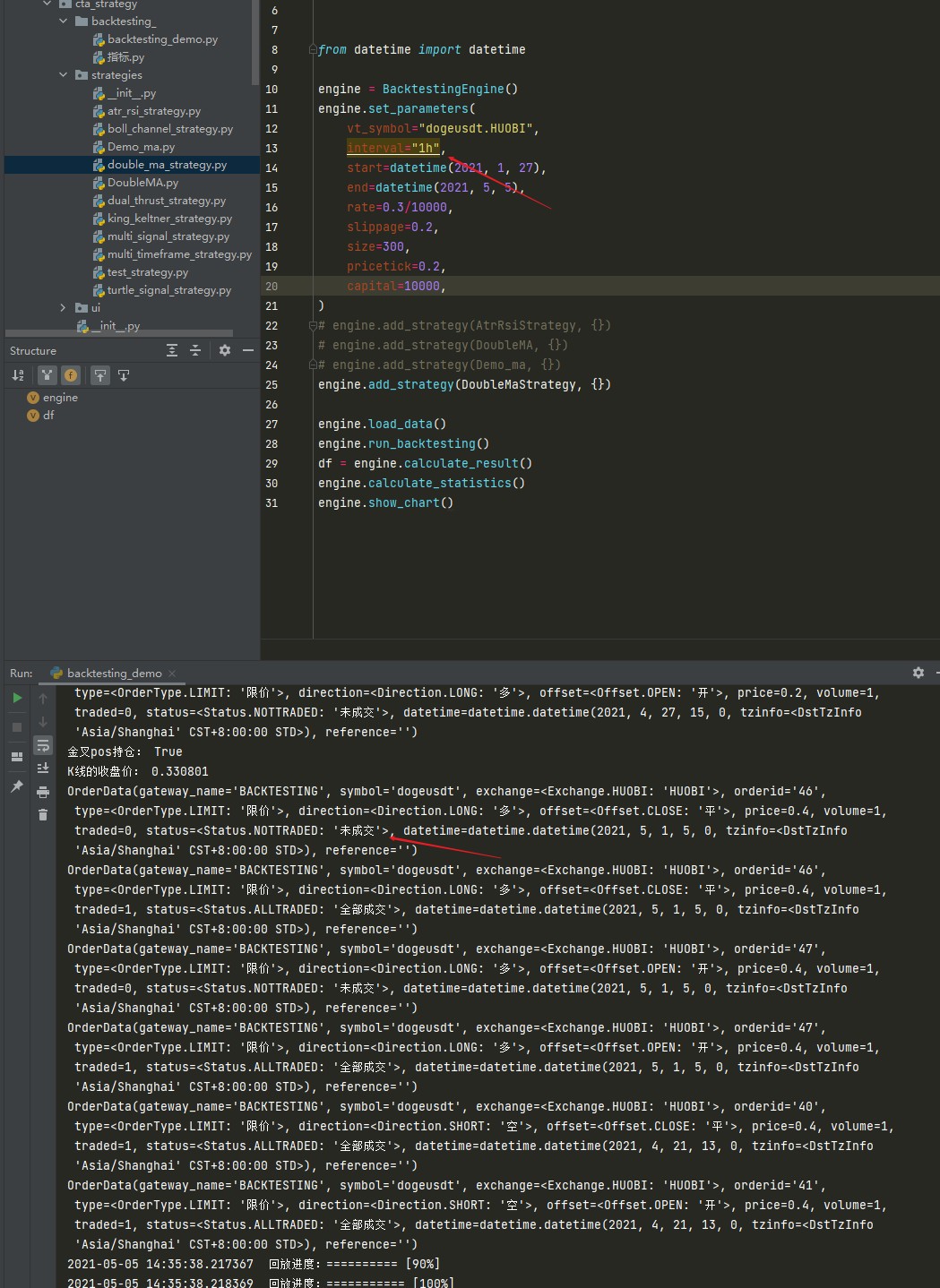Select the backtesting_demo run tab

114,673
